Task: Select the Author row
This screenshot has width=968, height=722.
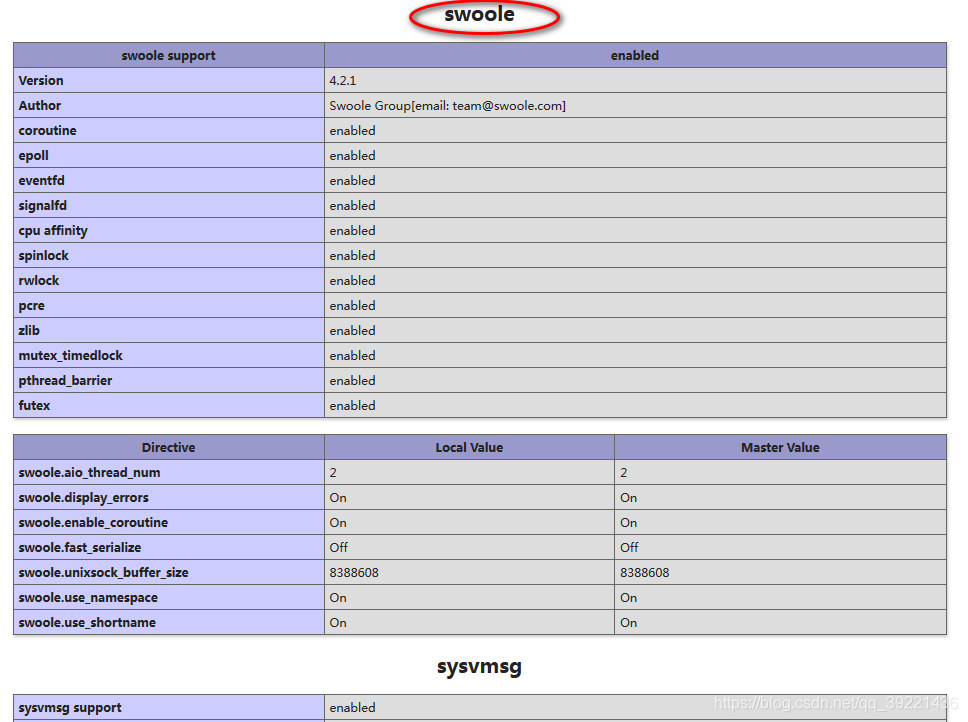Action: pos(40,105)
